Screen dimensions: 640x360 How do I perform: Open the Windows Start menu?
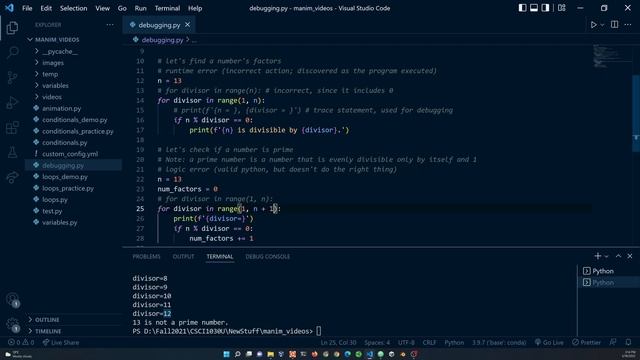coord(227,354)
